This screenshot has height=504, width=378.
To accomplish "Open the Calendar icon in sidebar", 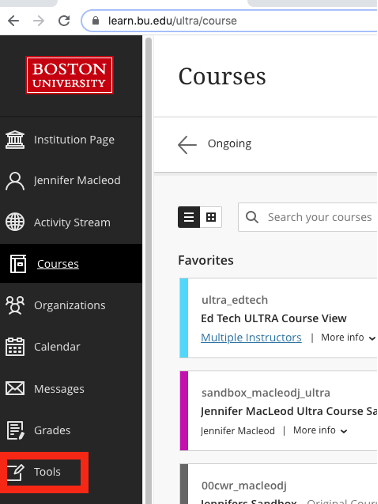I will (x=15, y=347).
